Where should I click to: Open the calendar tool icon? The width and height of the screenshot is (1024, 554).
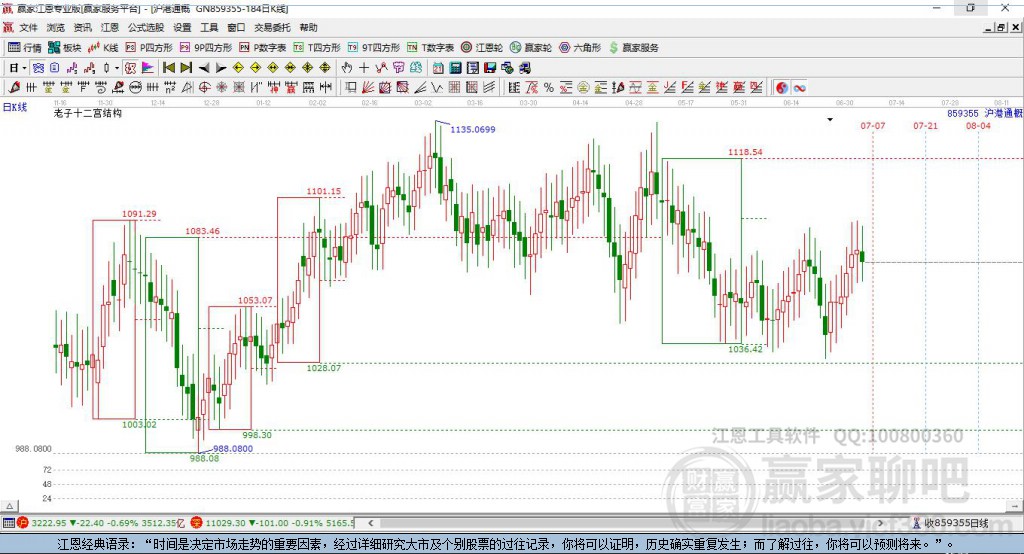tap(438, 68)
